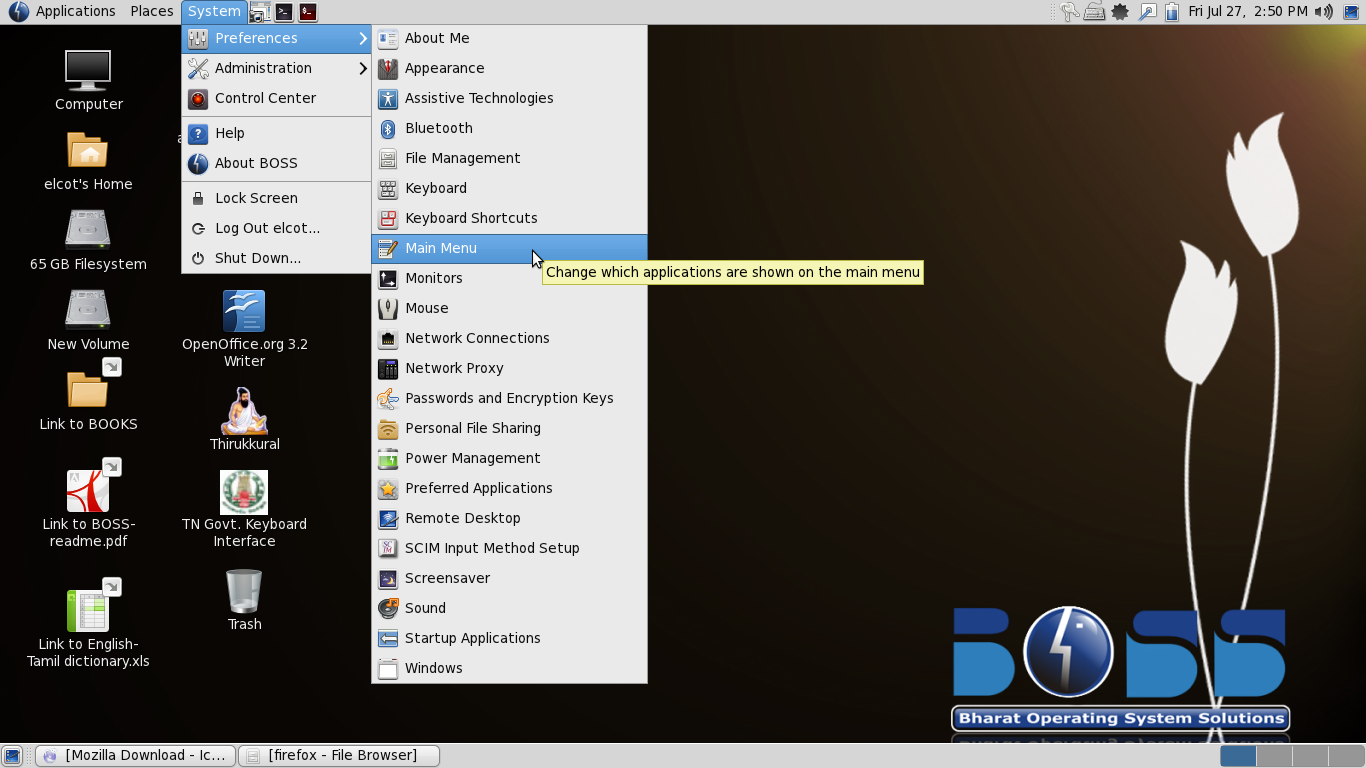
Task: Launch the black terminal from the top panel
Action: pos(284,12)
